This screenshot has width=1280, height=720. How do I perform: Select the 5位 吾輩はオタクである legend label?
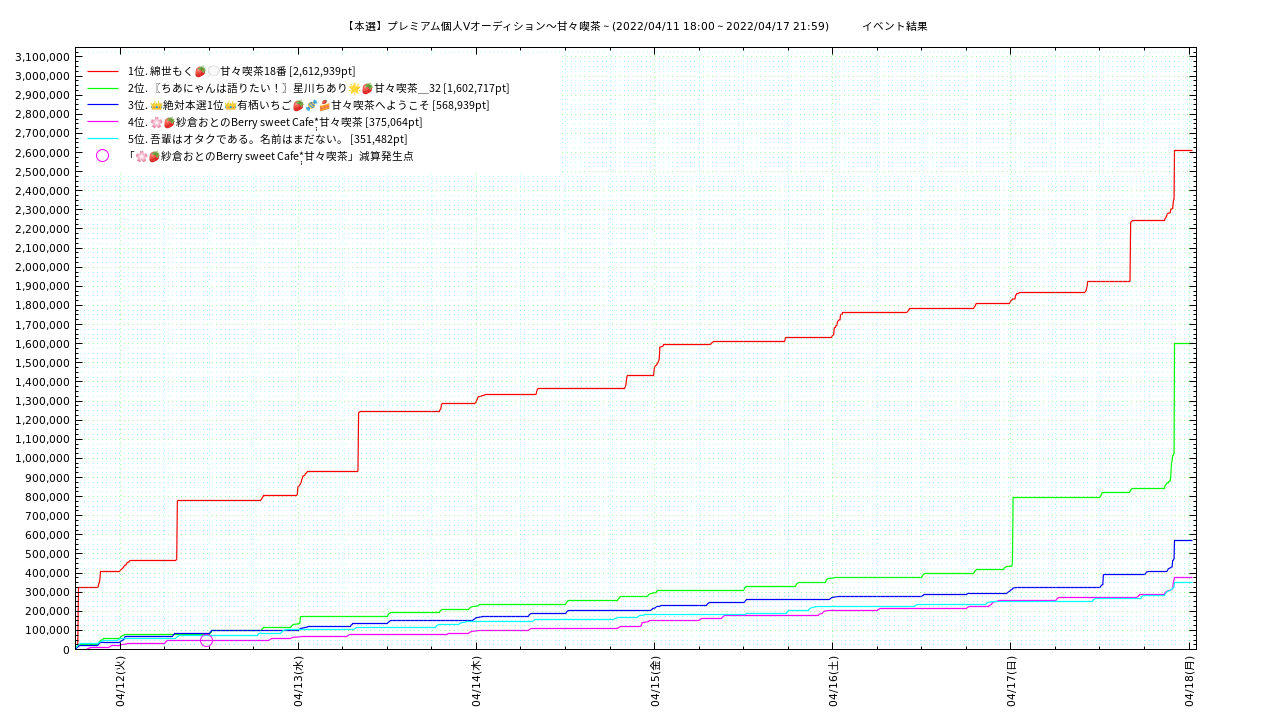pos(267,139)
